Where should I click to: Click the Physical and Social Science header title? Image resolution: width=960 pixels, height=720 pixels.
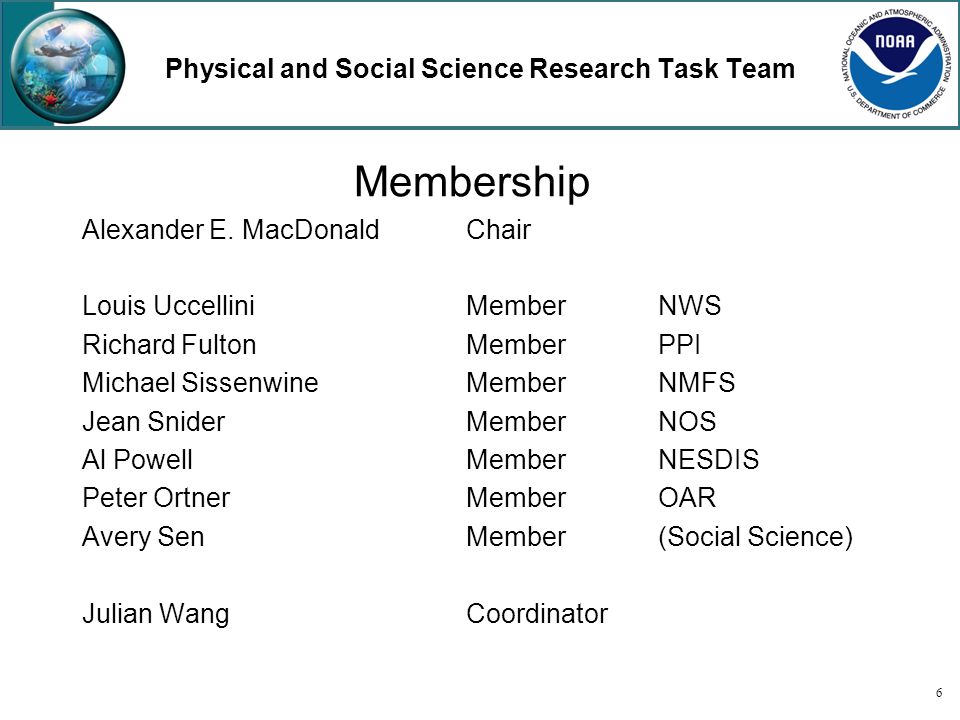click(x=480, y=69)
